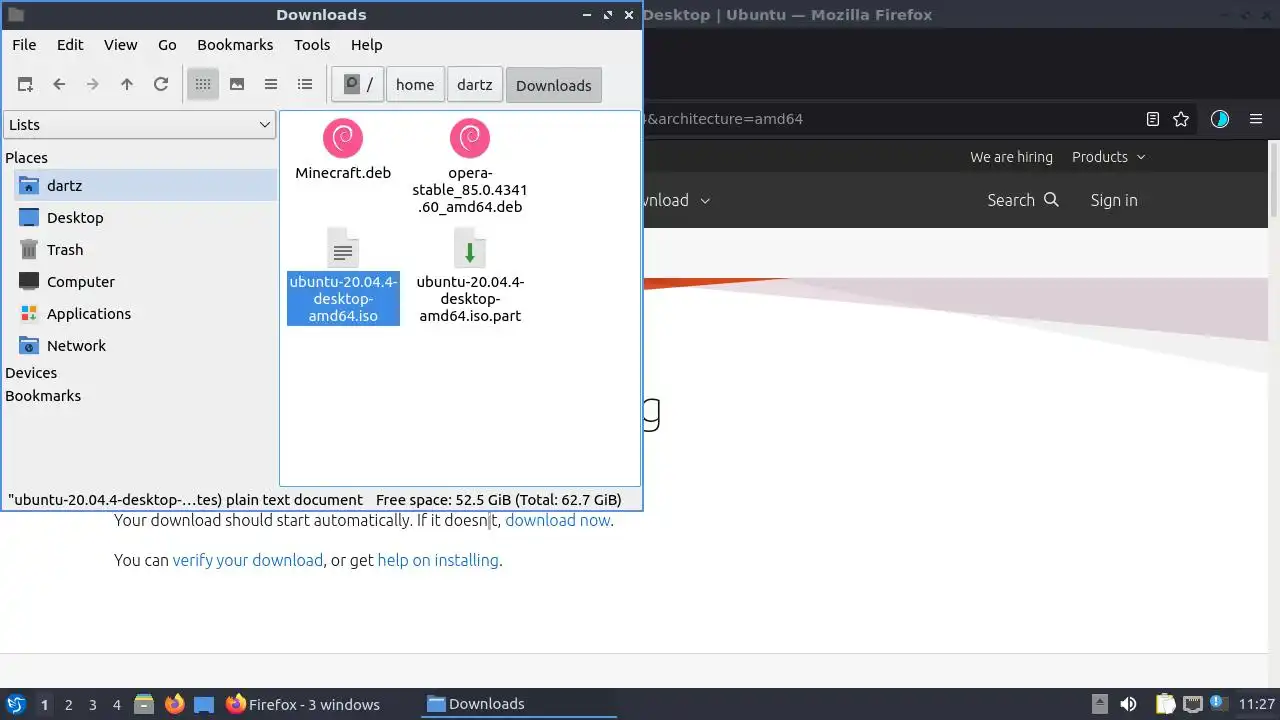1280x720 pixels.
Task: Switch to workspace 2
Action: click(68, 705)
